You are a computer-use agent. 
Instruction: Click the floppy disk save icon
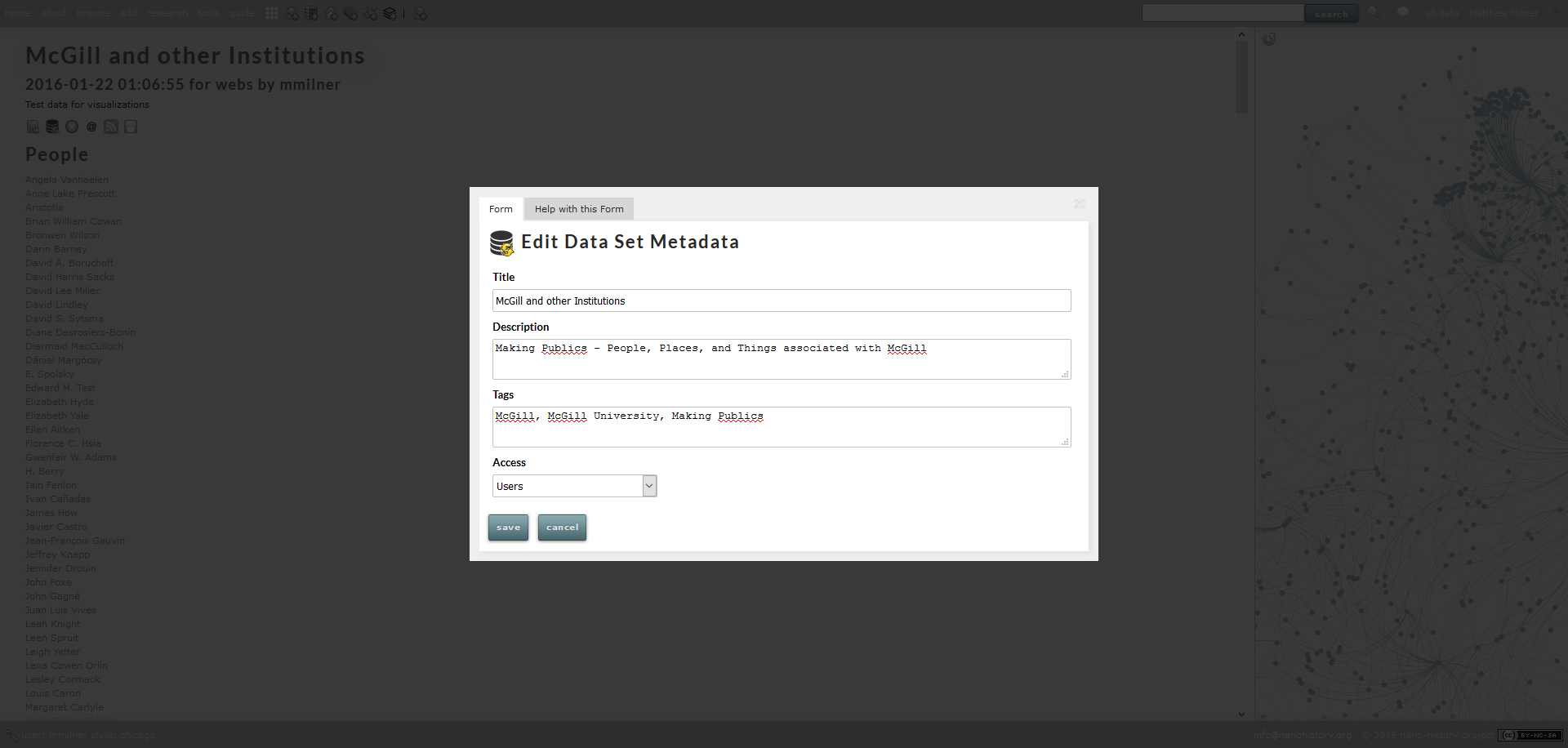[x=131, y=127]
